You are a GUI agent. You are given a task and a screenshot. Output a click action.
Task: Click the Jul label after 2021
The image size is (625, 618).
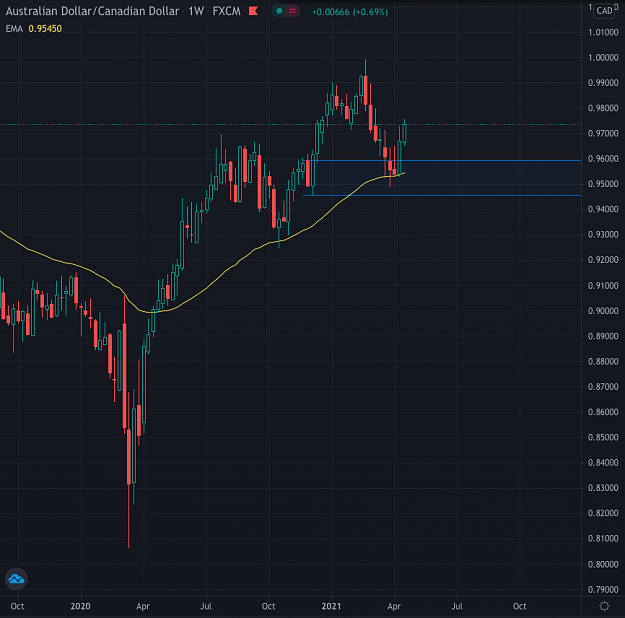(457, 606)
